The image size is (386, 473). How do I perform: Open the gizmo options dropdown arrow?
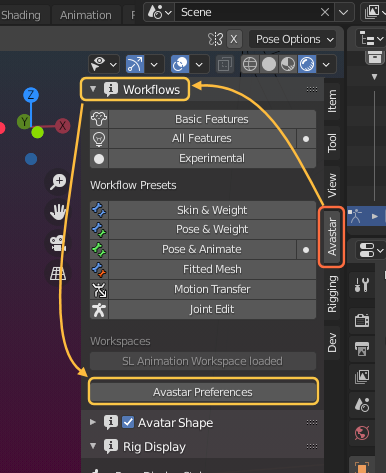154,64
